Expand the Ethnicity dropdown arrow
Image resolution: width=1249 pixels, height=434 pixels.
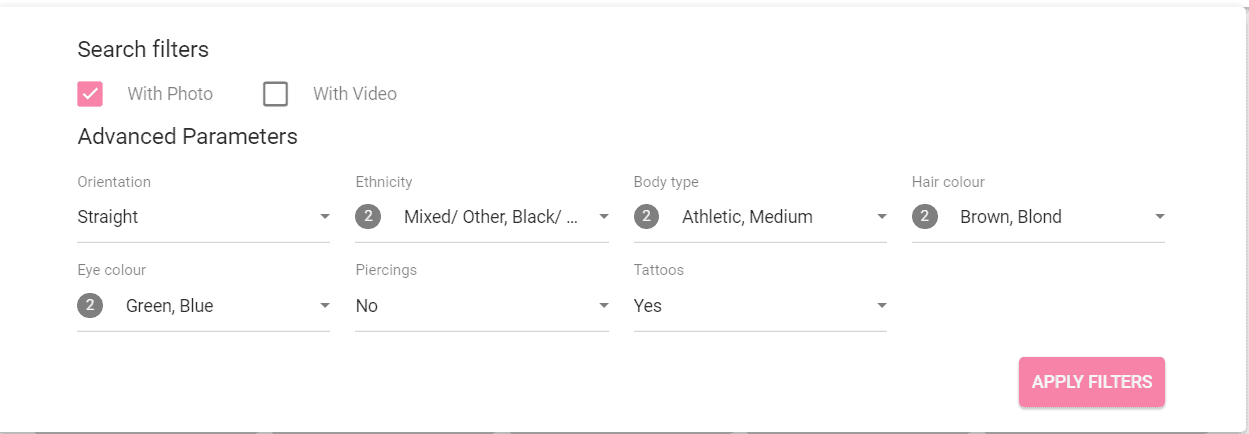(x=603, y=217)
